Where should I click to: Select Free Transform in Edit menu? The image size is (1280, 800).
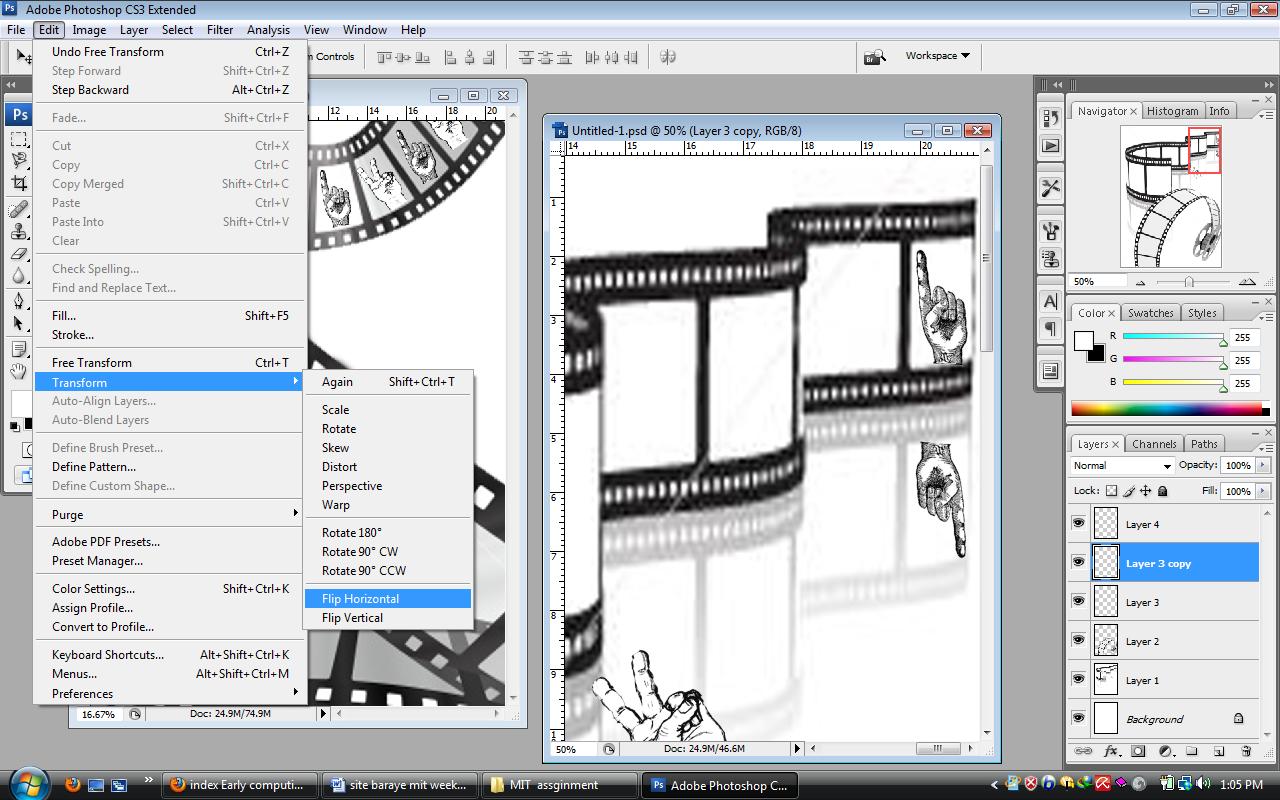coord(170,362)
